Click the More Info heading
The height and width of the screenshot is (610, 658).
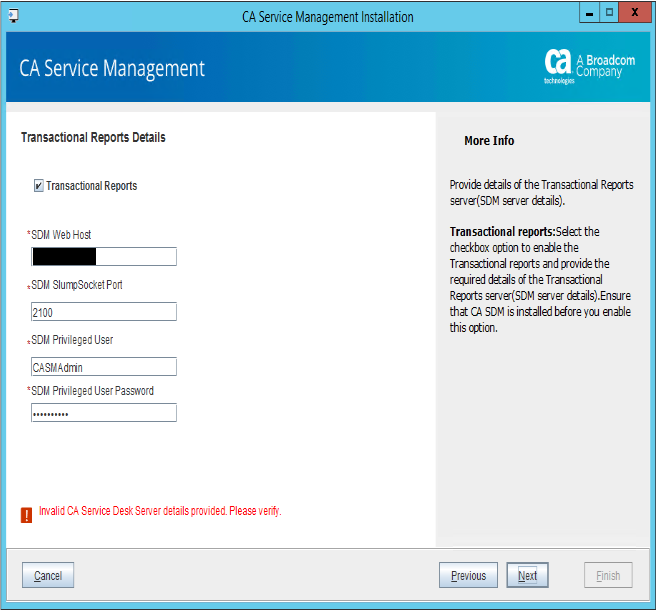(489, 141)
